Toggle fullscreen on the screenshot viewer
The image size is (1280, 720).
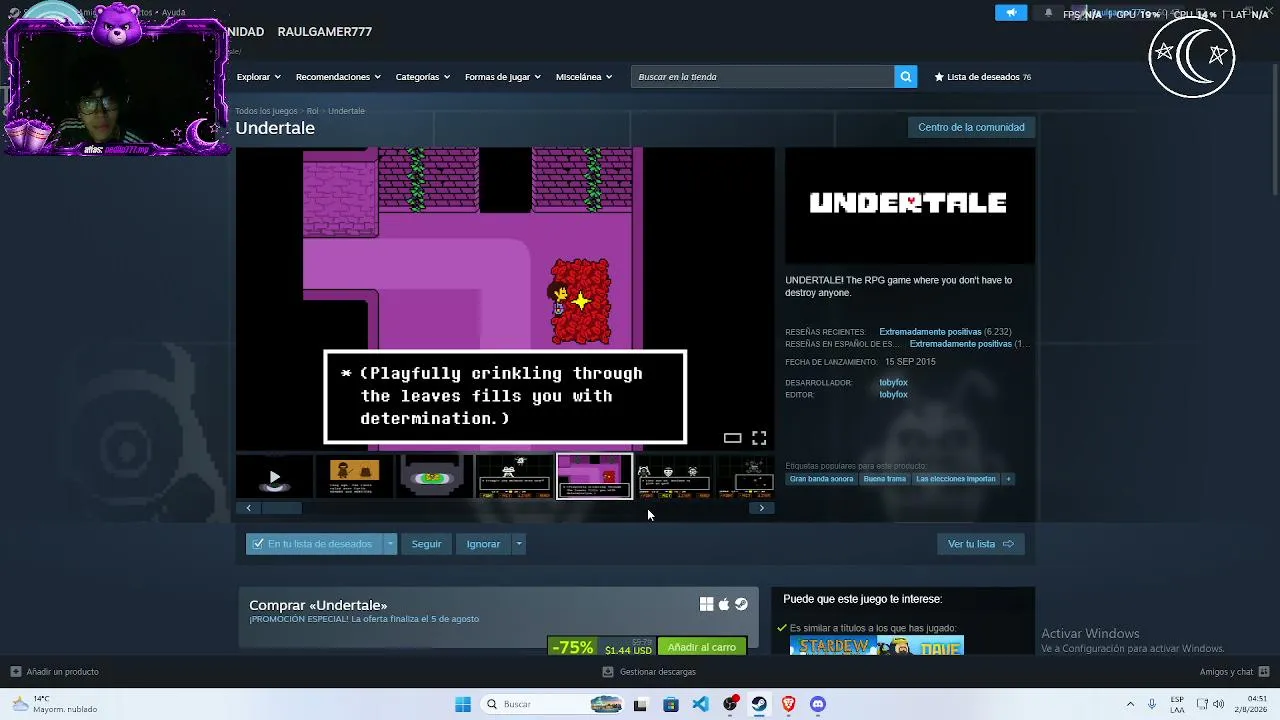pyautogui.click(x=759, y=438)
